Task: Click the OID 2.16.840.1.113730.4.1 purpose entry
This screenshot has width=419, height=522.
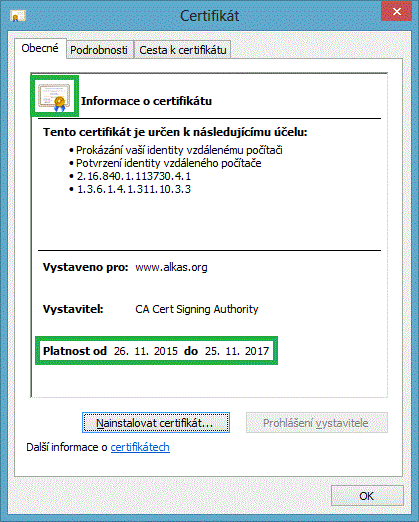Action: click(x=133, y=176)
